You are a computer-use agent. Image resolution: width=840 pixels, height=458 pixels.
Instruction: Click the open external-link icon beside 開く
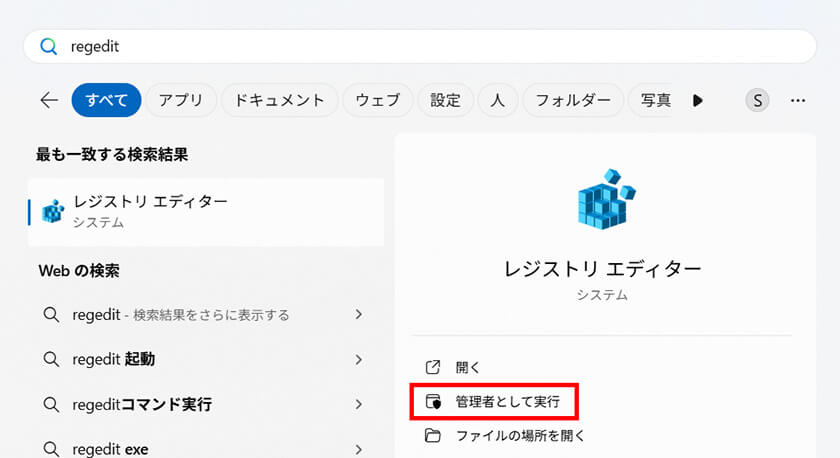pos(433,367)
